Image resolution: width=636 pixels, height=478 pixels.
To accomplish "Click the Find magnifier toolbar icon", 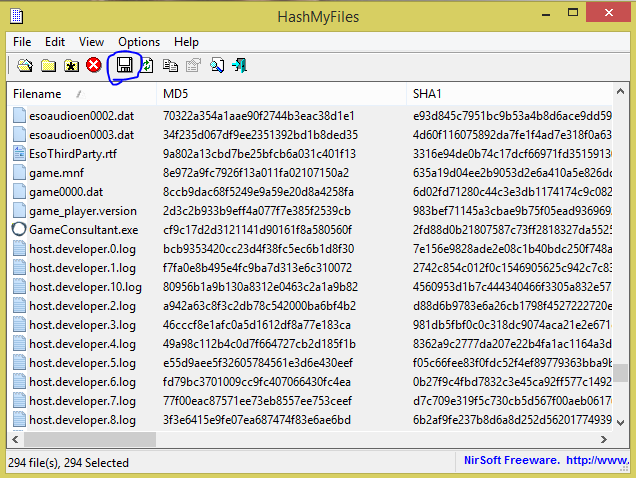I will pyautogui.click(x=217, y=65).
